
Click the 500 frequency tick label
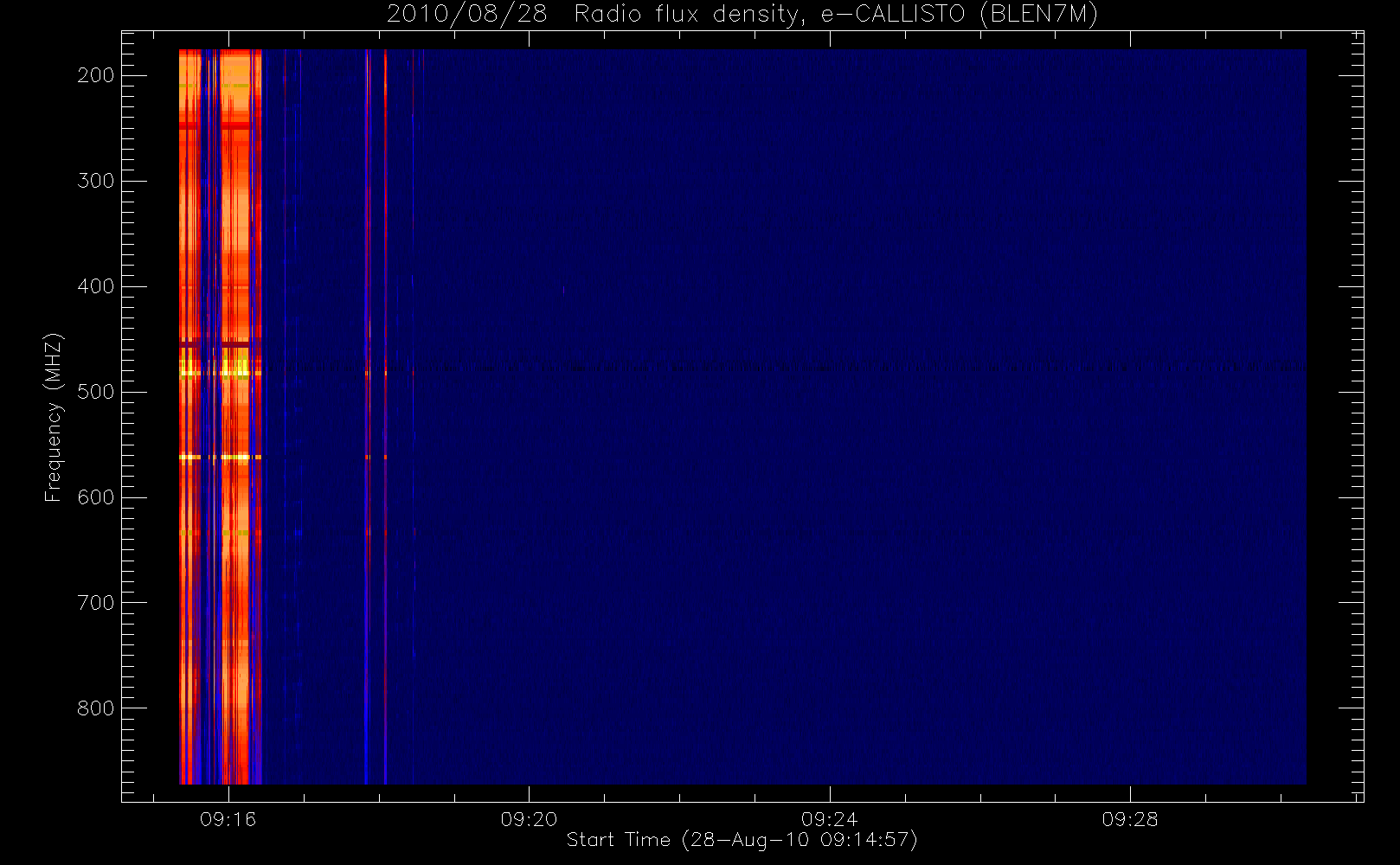[x=95, y=392]
